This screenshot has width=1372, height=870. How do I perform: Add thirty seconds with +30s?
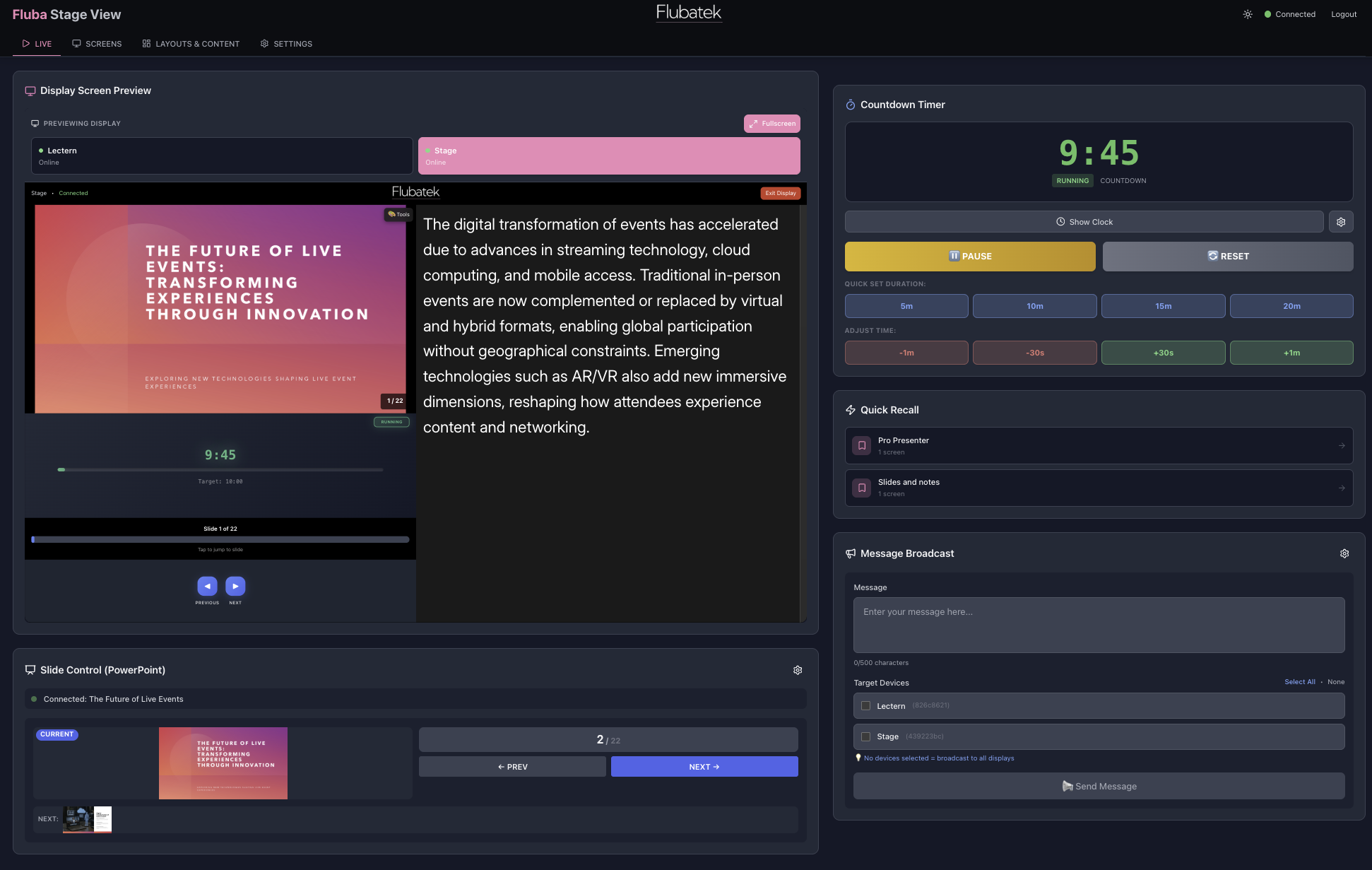coord(1163,353)
